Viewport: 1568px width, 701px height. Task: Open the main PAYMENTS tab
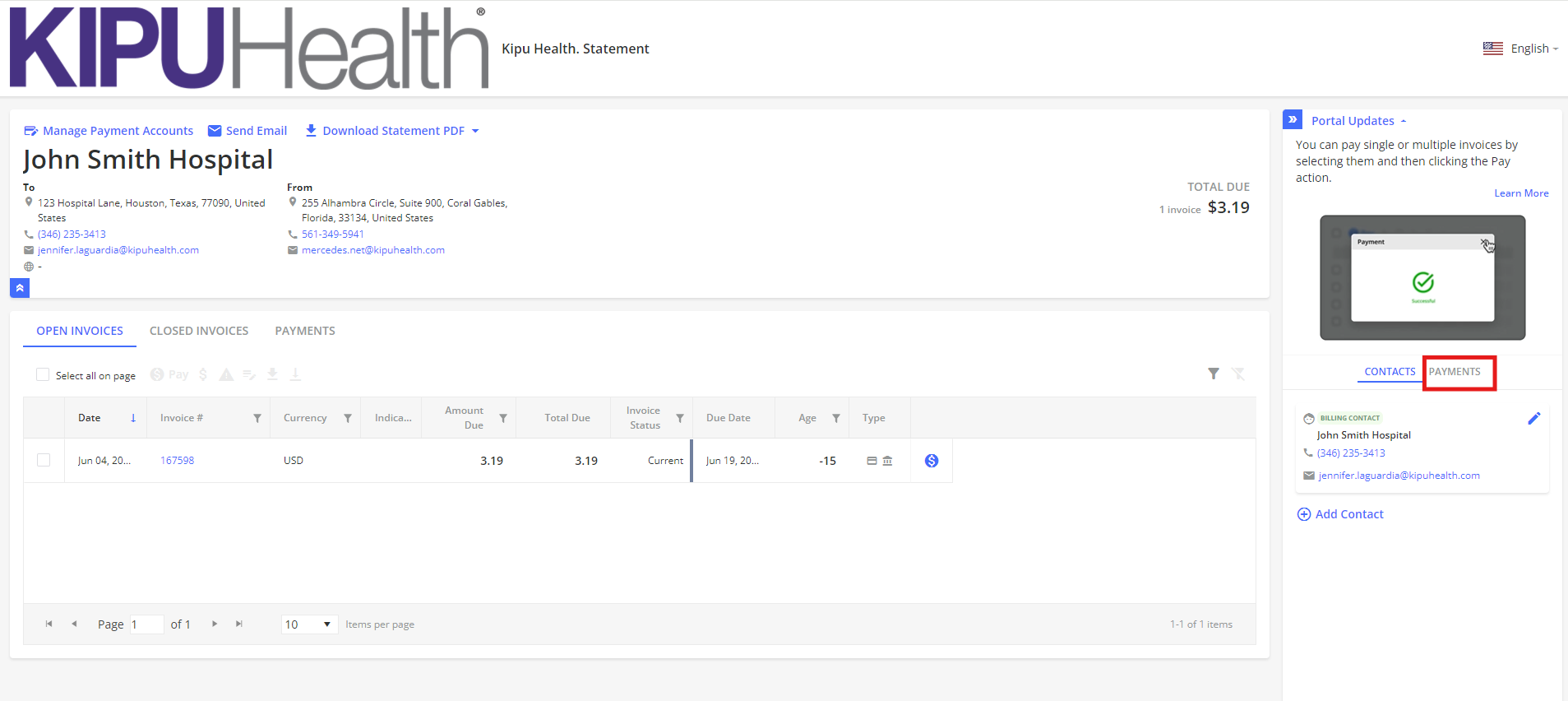[x=305, y=331]
